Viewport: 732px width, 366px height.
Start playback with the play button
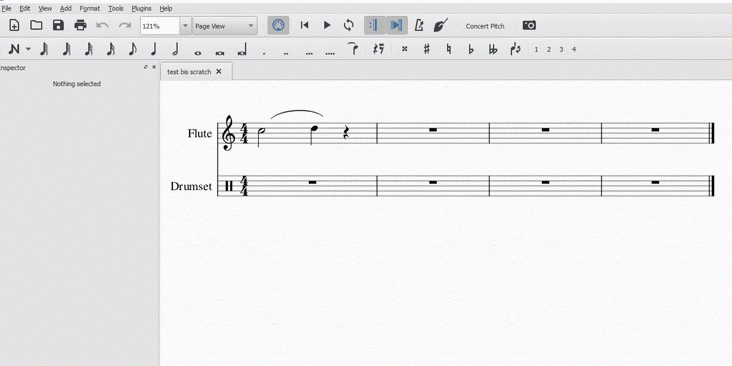(327, 25)
